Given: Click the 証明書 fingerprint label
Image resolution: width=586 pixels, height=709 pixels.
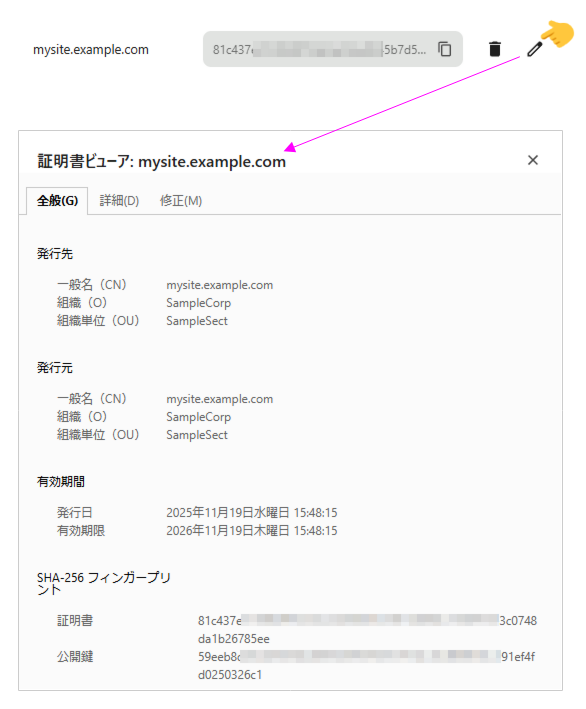Looking at the screenshot, I should click(x=75, y=620).
